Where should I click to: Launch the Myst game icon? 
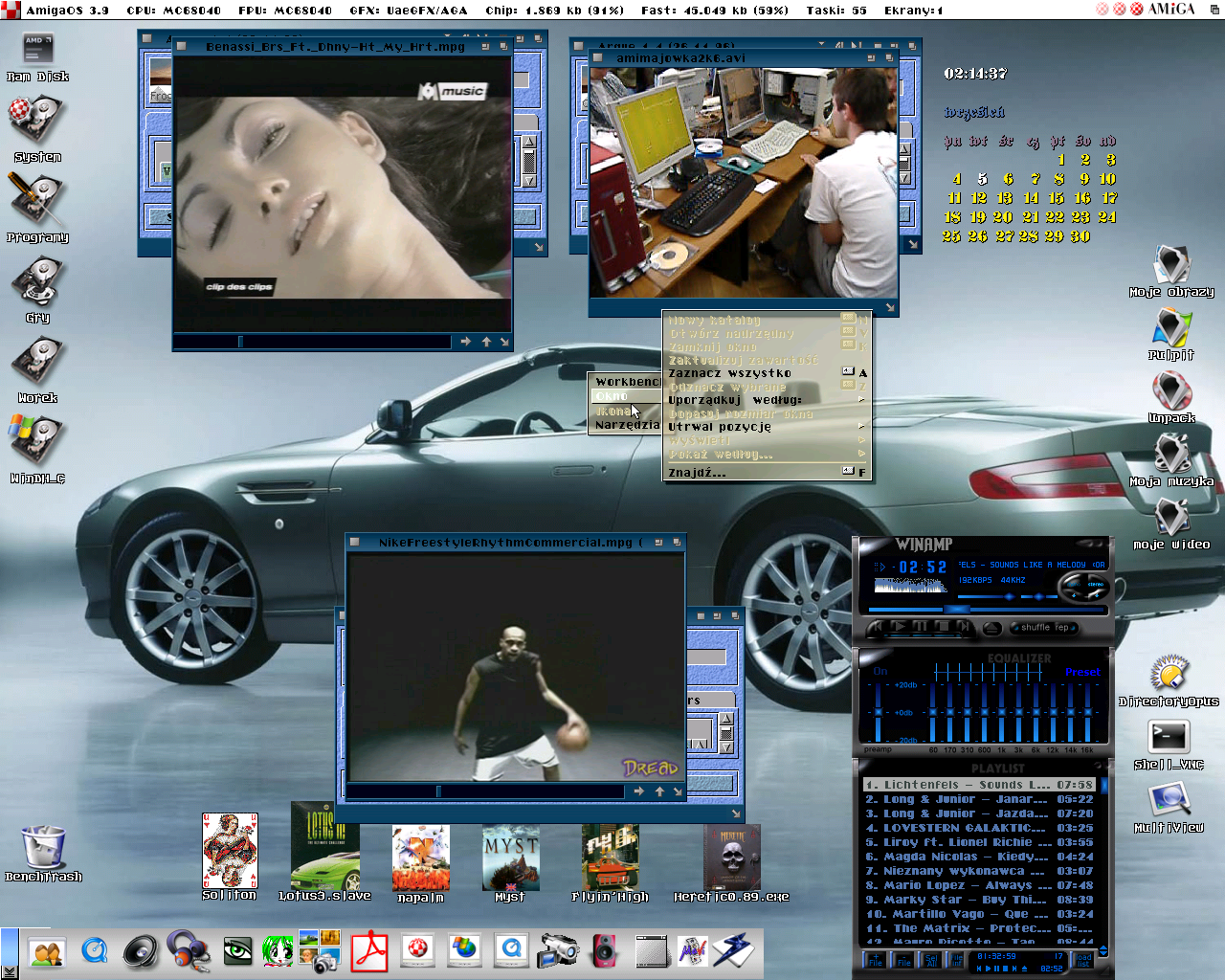[510, 864]
